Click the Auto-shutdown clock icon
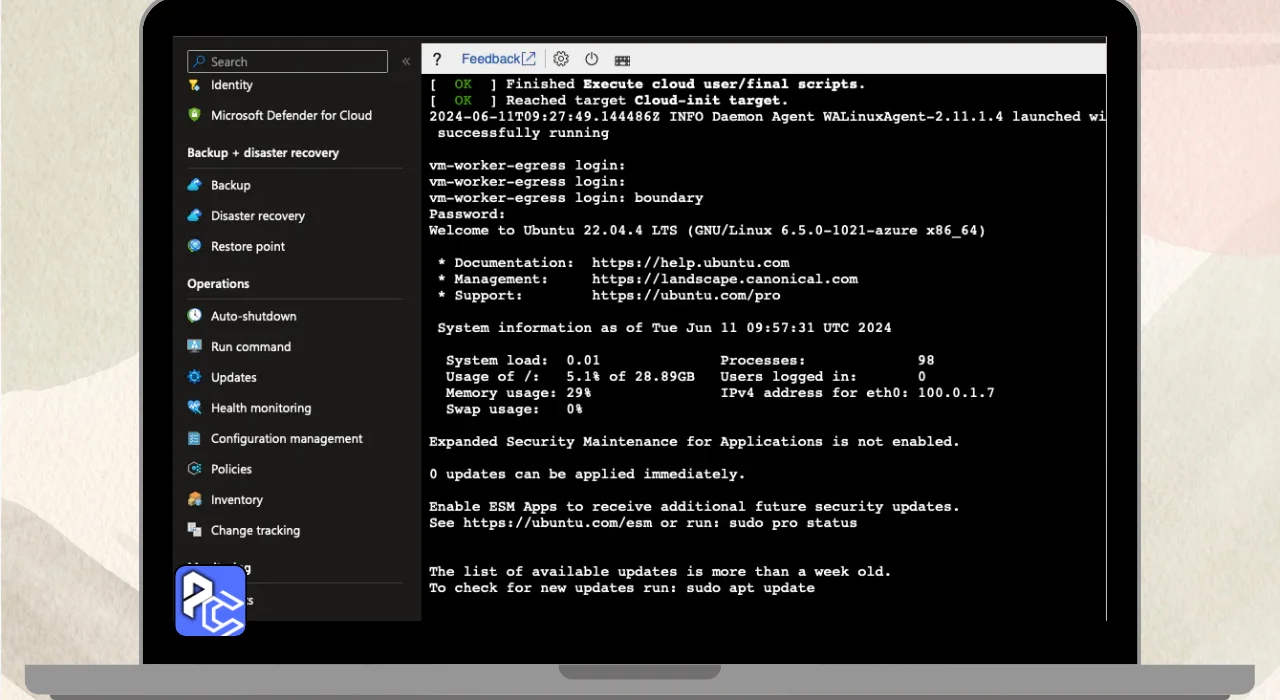 click(x=194, y=316)
